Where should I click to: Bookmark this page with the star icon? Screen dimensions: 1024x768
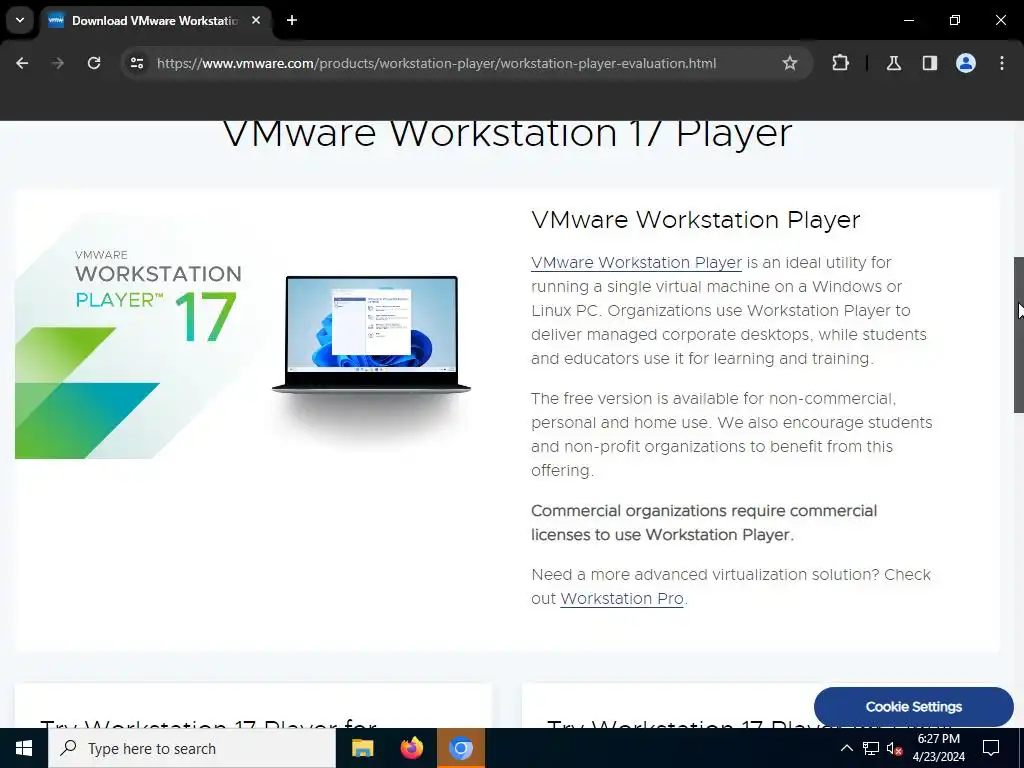pos(790,63)
